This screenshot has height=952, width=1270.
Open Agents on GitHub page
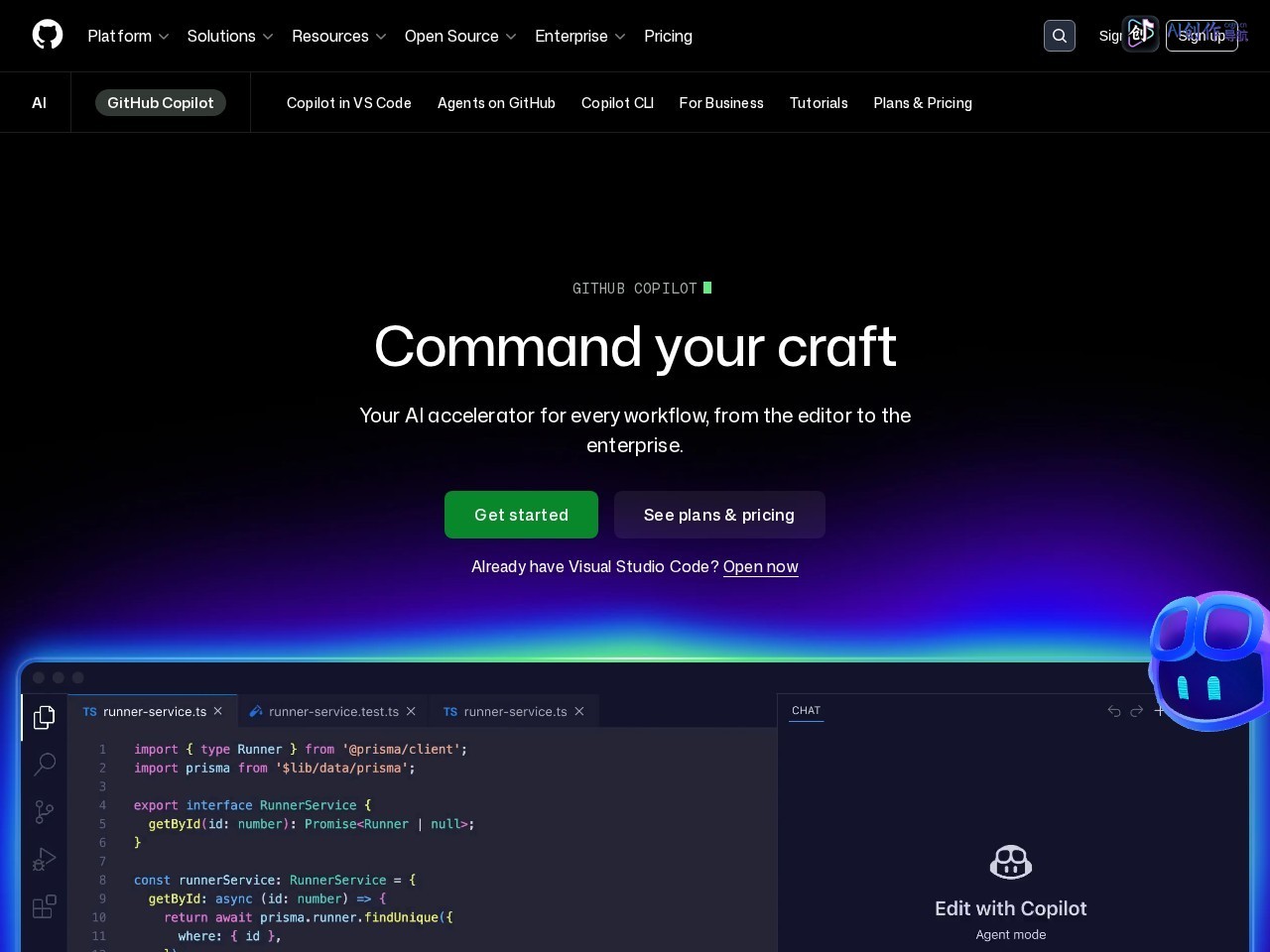point(496,103)
